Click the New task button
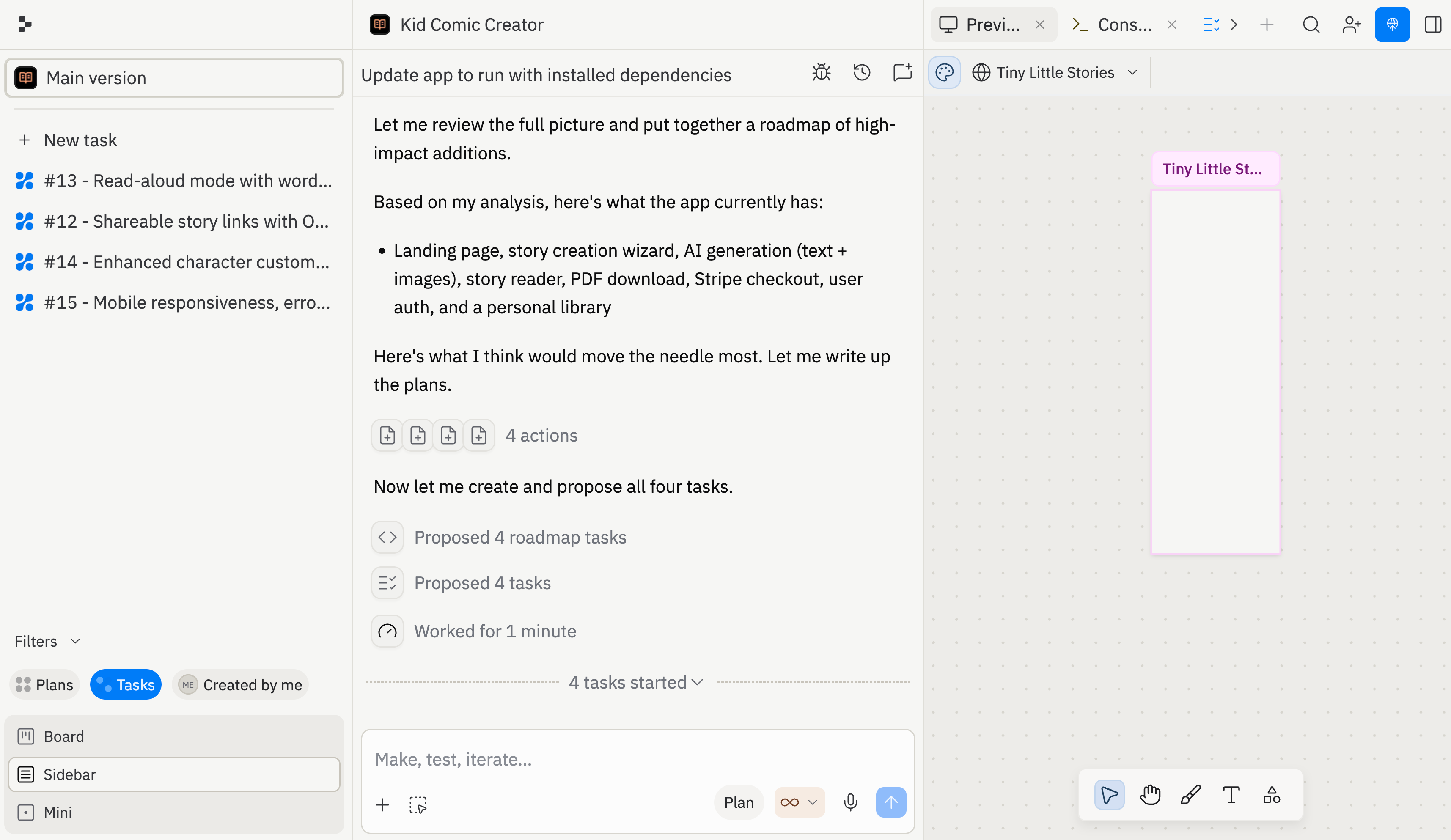The height and width of the screenshot is (840, 1451). (x=80, y=140)
